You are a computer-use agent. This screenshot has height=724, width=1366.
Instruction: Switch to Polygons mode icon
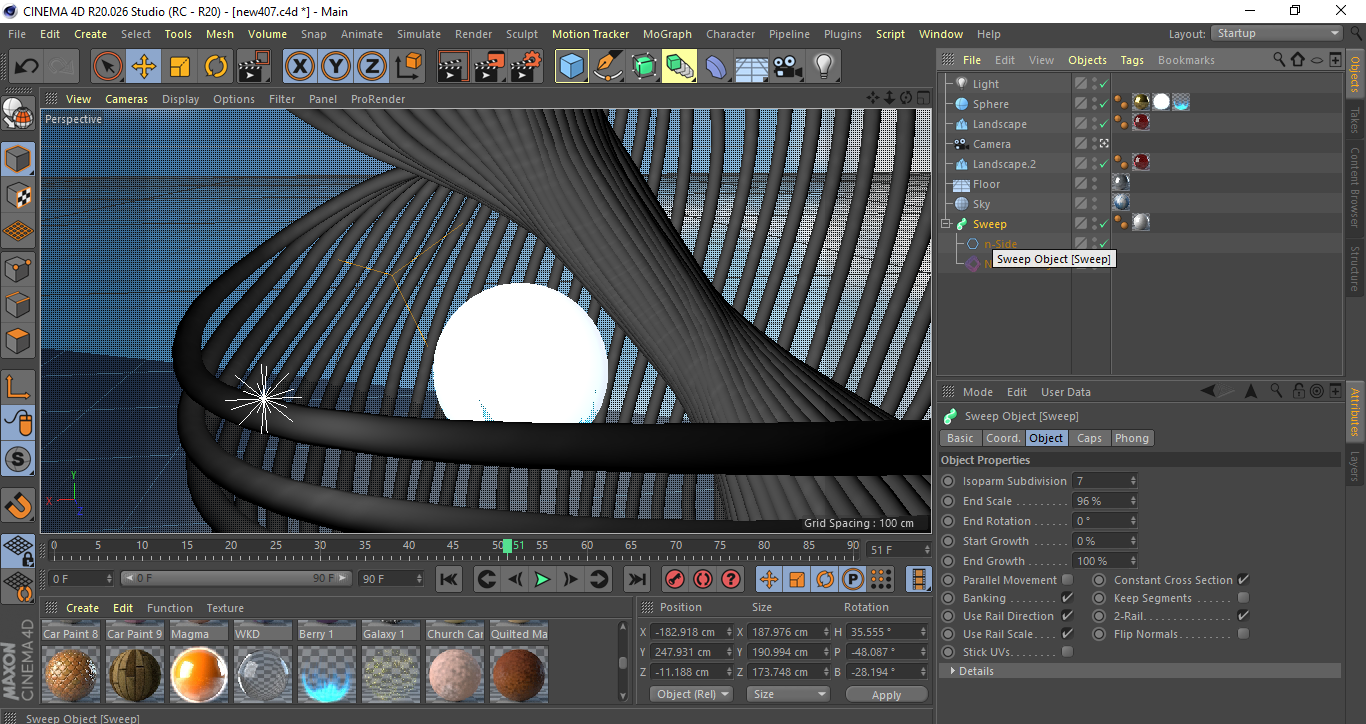pyautogui.click(x=18, y=341)
